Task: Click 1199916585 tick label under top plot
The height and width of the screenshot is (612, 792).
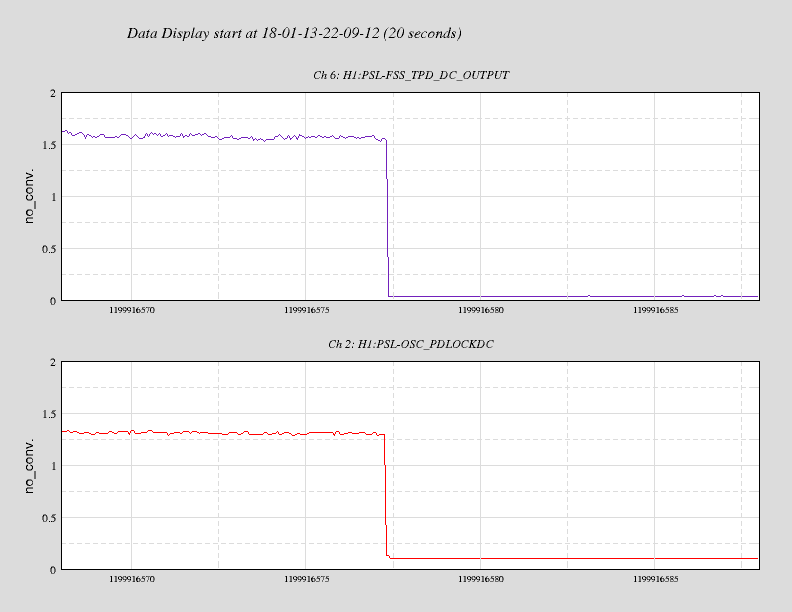Action: pos(654,310)
